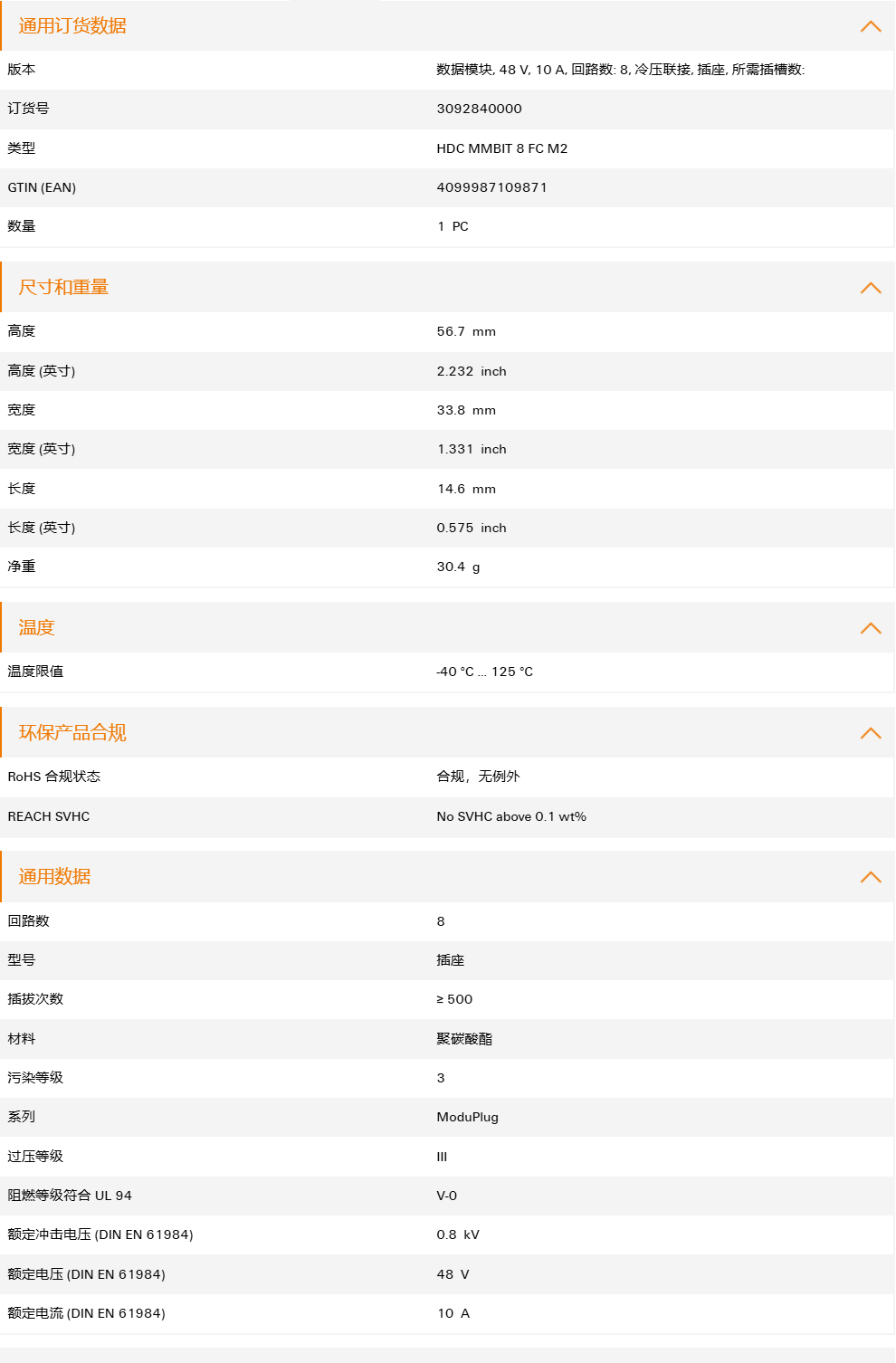The height and width of the screenshot is (1363, 896).
Task: Click No SVHC above 0.1 wt% text
Action: click(x=511, y=816)
